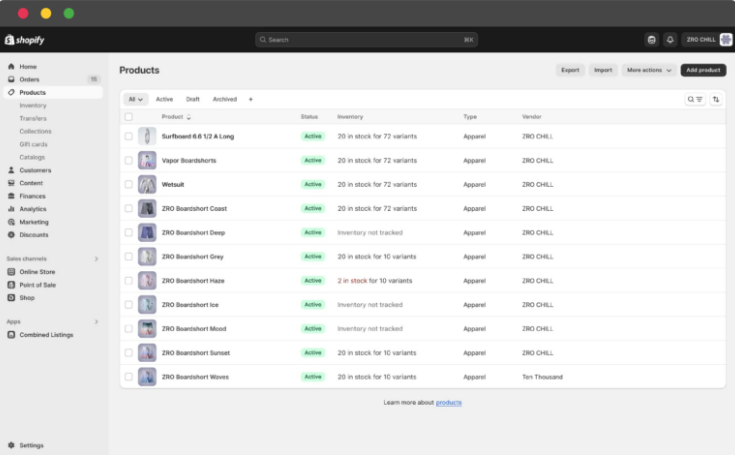Click the Customers person icon
The height and width of the screenshot is (455, 735).
[x=11, y=170]
